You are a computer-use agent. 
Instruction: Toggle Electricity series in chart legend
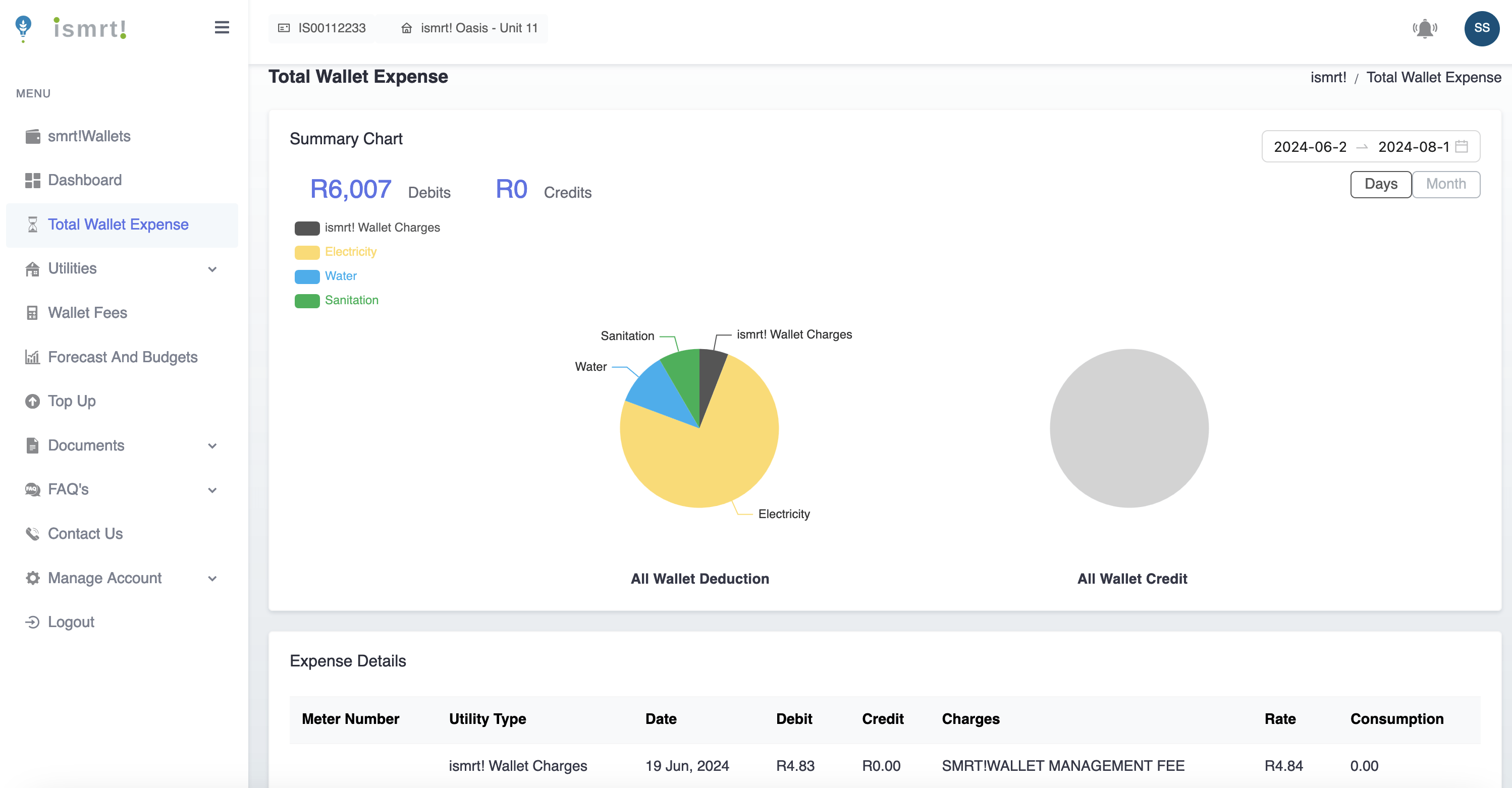tap(350, 252)
